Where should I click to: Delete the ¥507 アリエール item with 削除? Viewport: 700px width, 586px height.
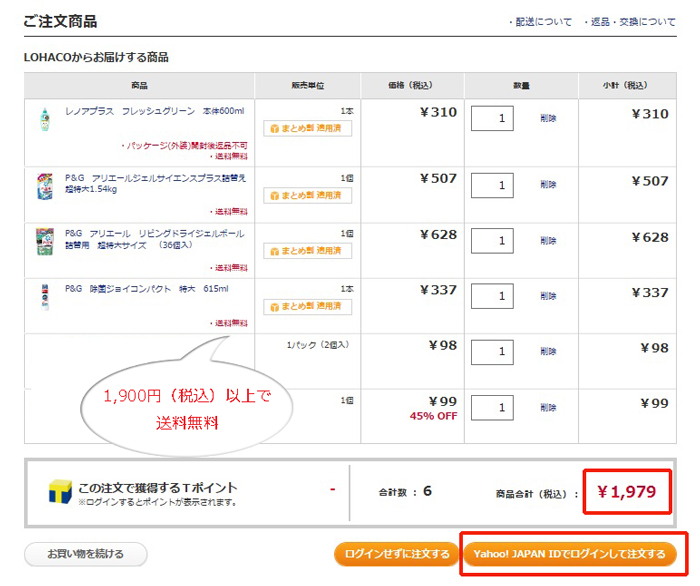[548, 185]
